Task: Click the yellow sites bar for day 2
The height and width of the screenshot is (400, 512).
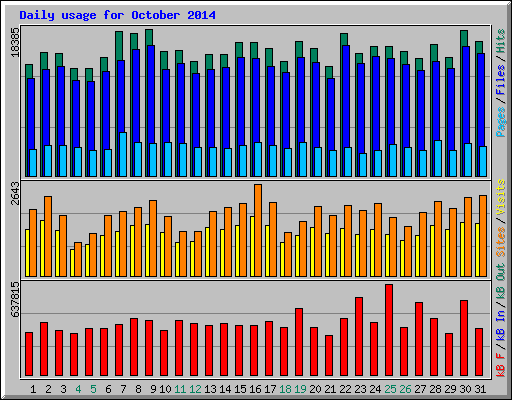Action: pyautogui.click(x=42, y=248)
